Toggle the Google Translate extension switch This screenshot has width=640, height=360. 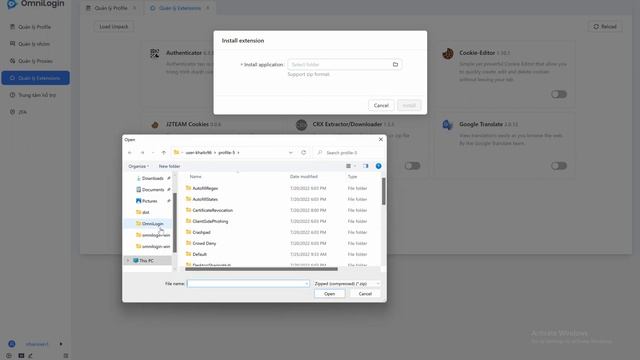[x=559, y=166]
